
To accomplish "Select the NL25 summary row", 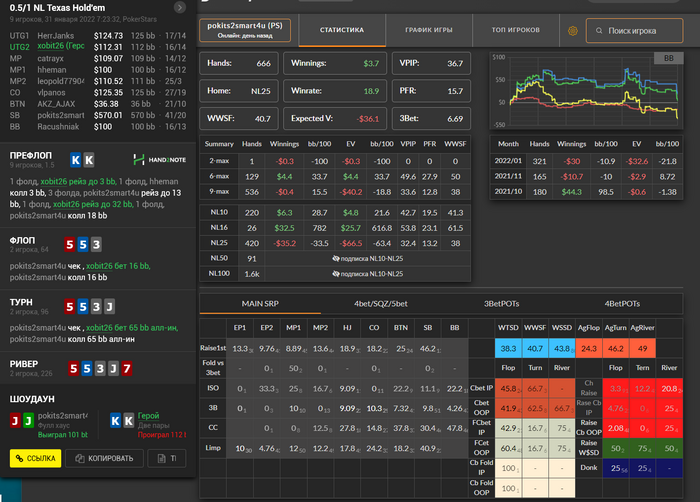I will coord(335,243).
